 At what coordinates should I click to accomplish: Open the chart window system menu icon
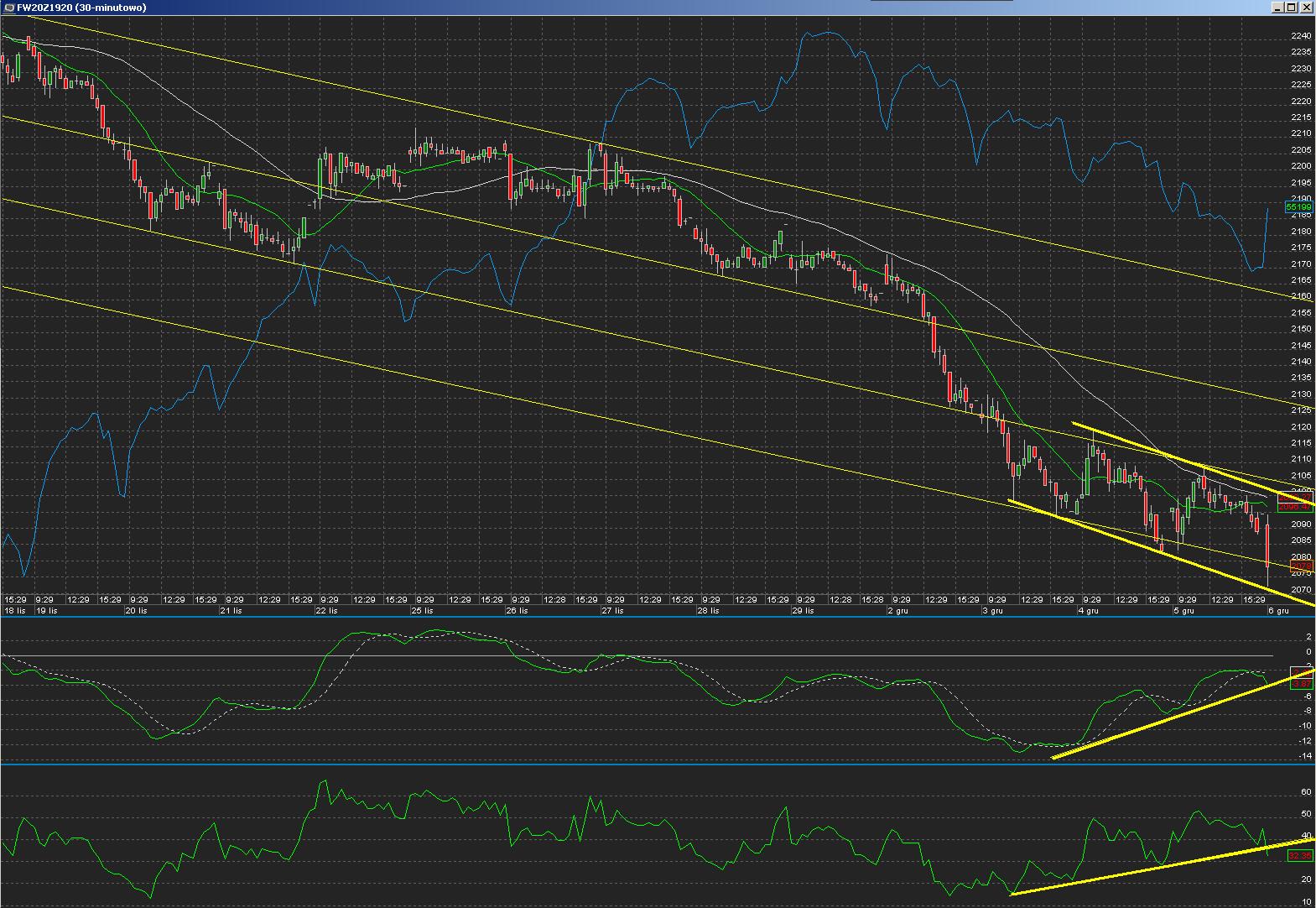(x=9, y=8)
